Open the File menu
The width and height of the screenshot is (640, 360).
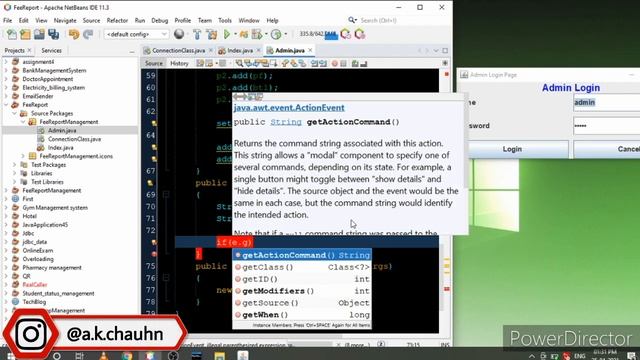click(x=7, y=20)
